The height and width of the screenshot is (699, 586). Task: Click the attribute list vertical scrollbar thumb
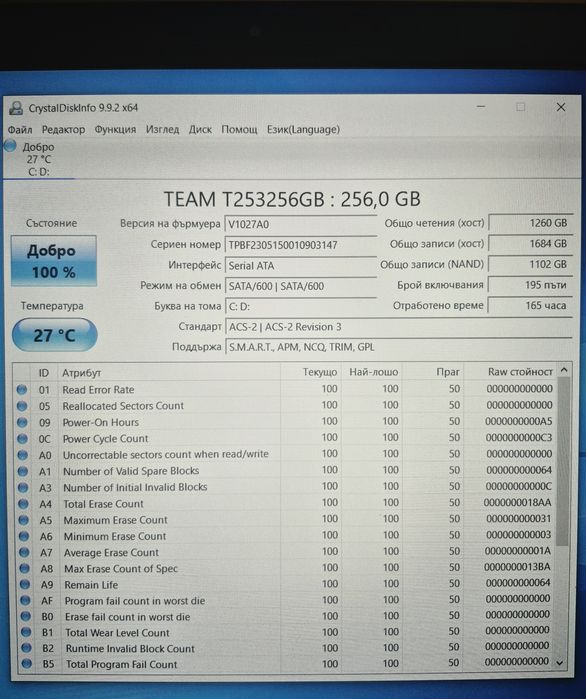click(563, 461)
